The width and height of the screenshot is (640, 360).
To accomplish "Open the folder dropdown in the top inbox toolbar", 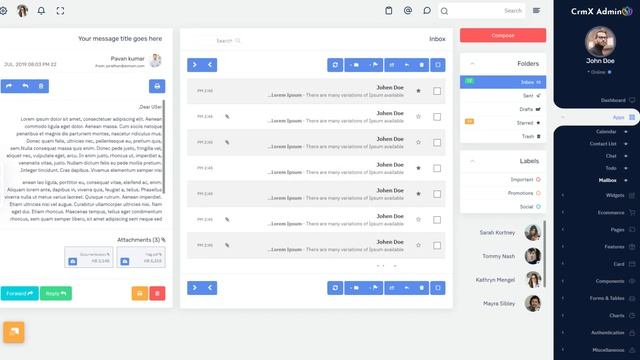I will 354,65.
